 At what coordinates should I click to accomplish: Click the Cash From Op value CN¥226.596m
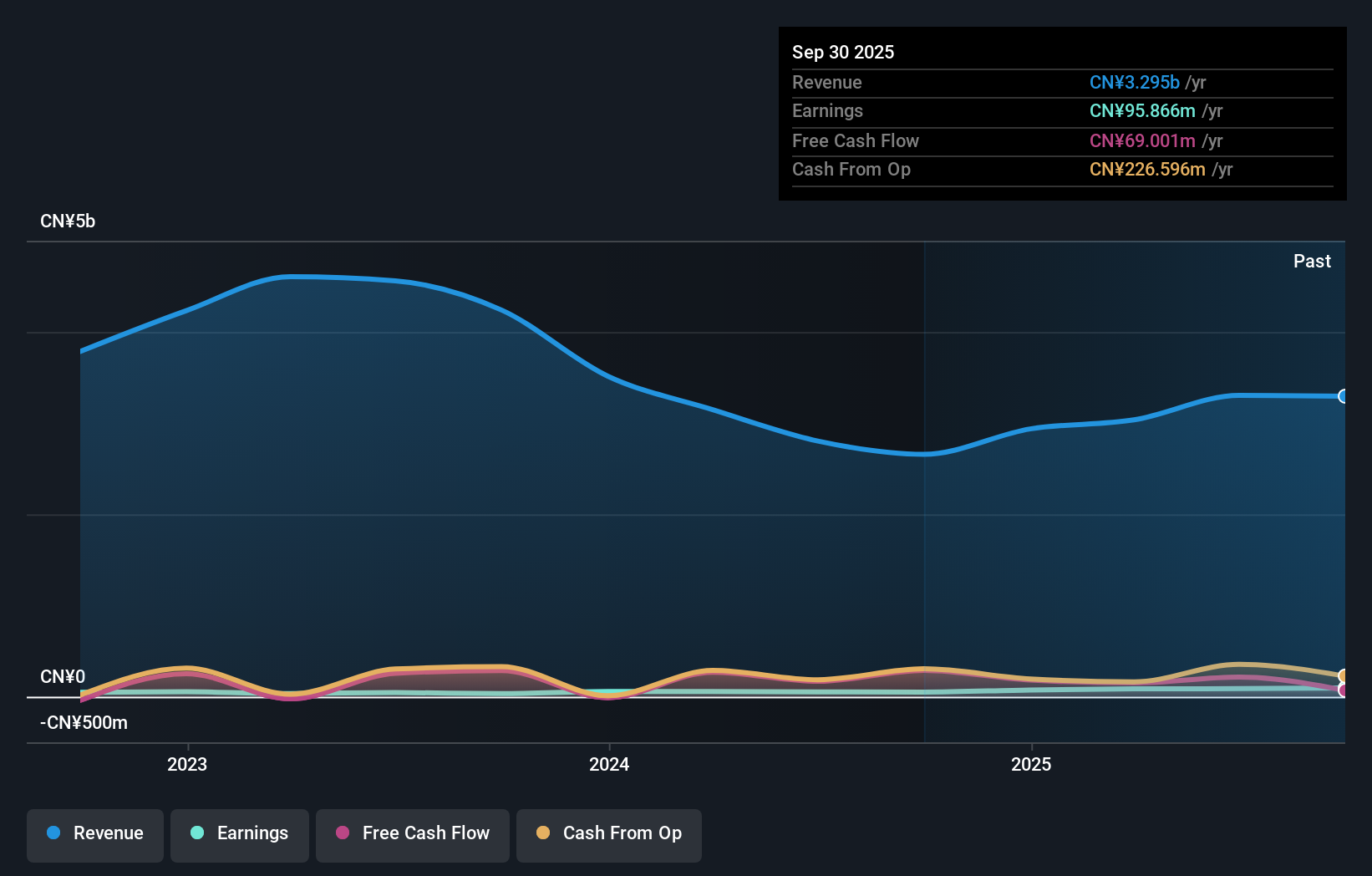(1146, 170)
